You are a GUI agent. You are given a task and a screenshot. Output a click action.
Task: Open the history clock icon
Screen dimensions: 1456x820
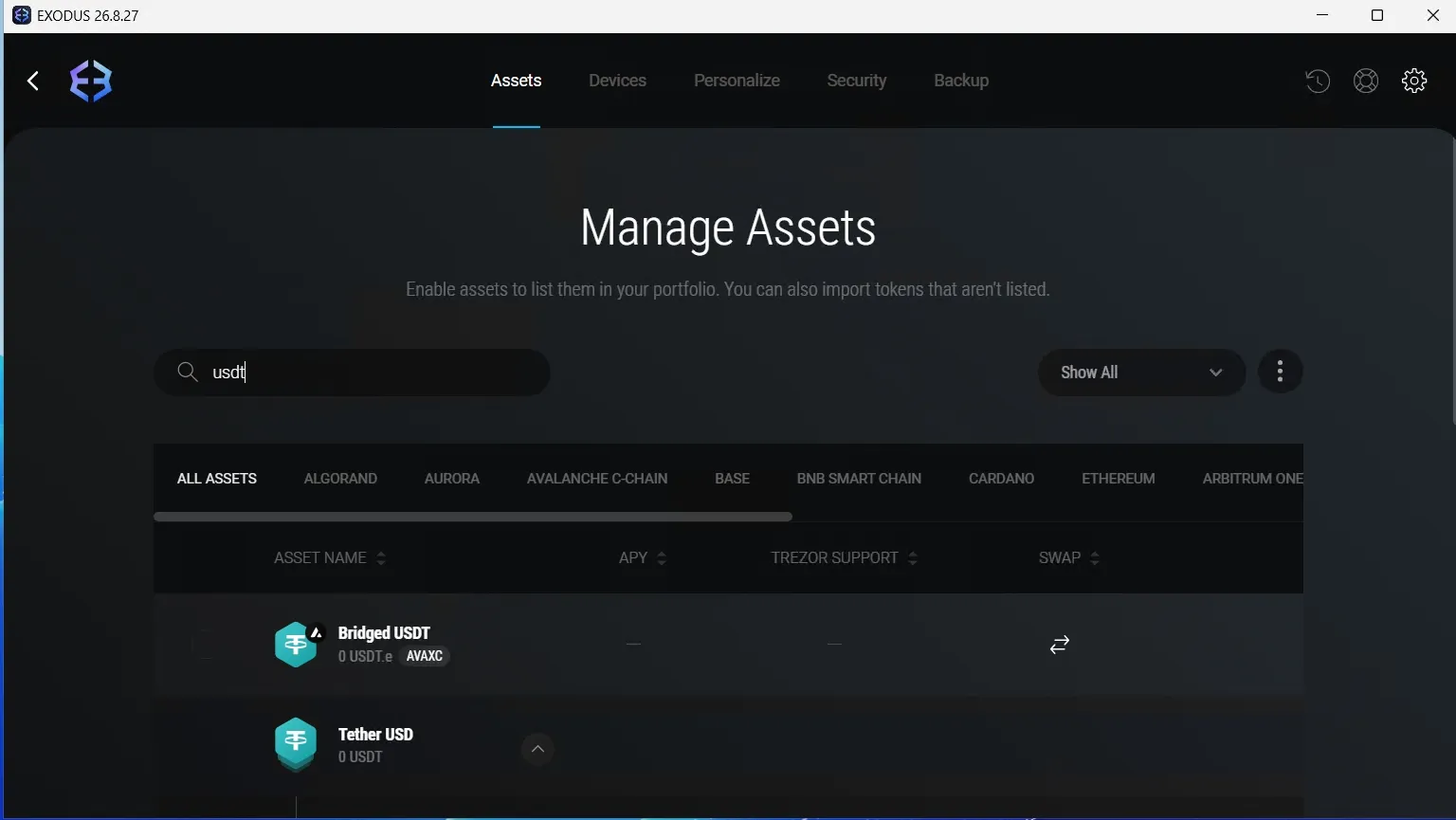(1318, 82)
